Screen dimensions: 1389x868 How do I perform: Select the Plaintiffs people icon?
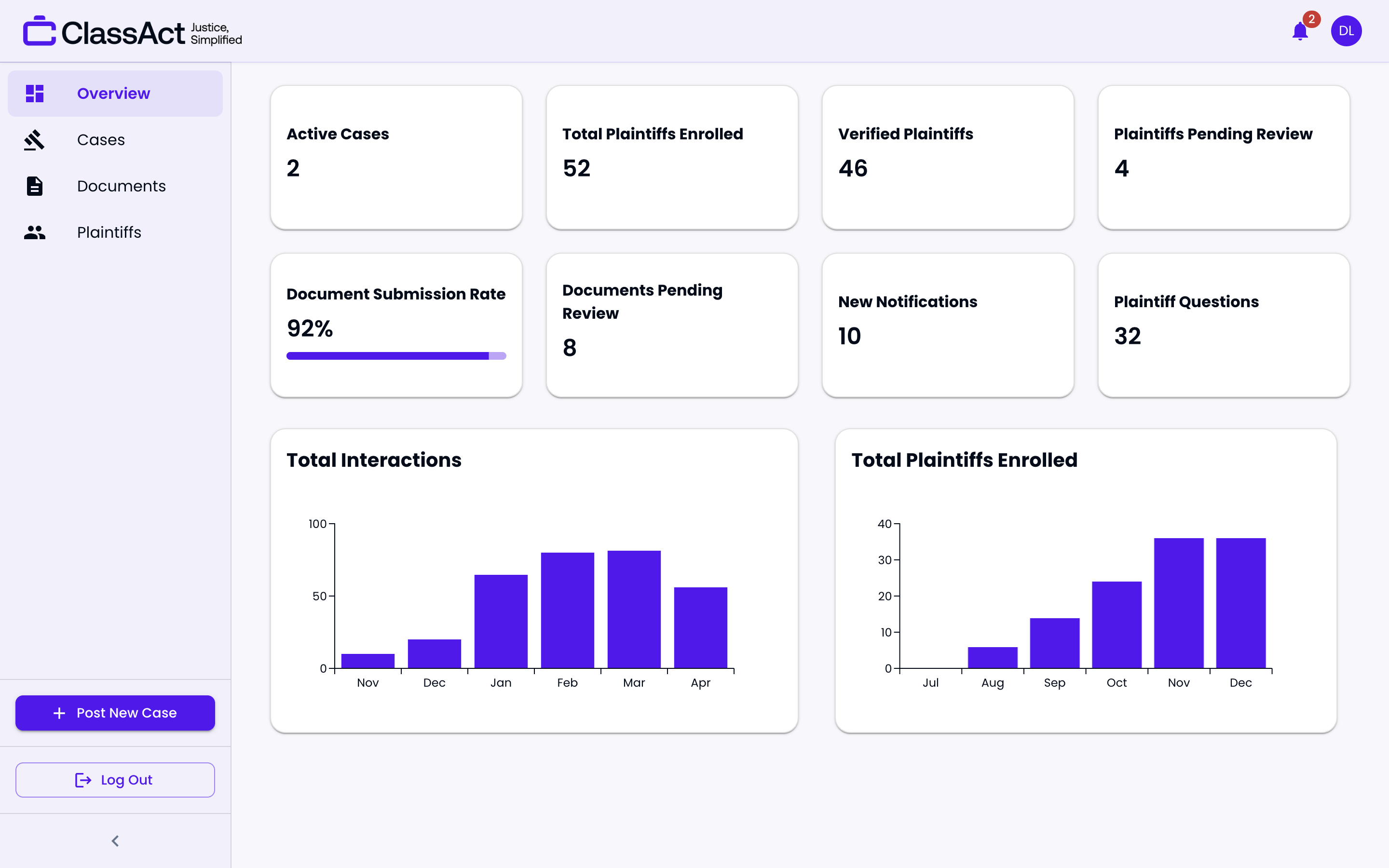(x=34, y=232)
